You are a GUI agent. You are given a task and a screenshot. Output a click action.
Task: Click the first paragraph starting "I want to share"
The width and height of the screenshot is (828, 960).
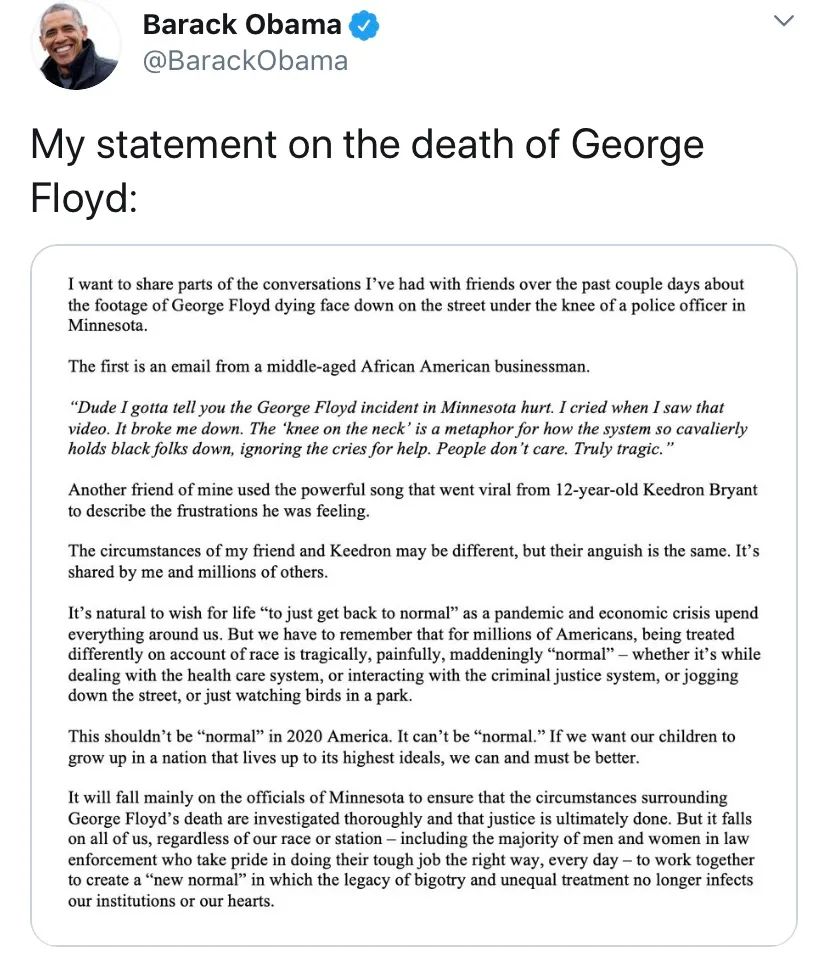click(x=406, y=305)
